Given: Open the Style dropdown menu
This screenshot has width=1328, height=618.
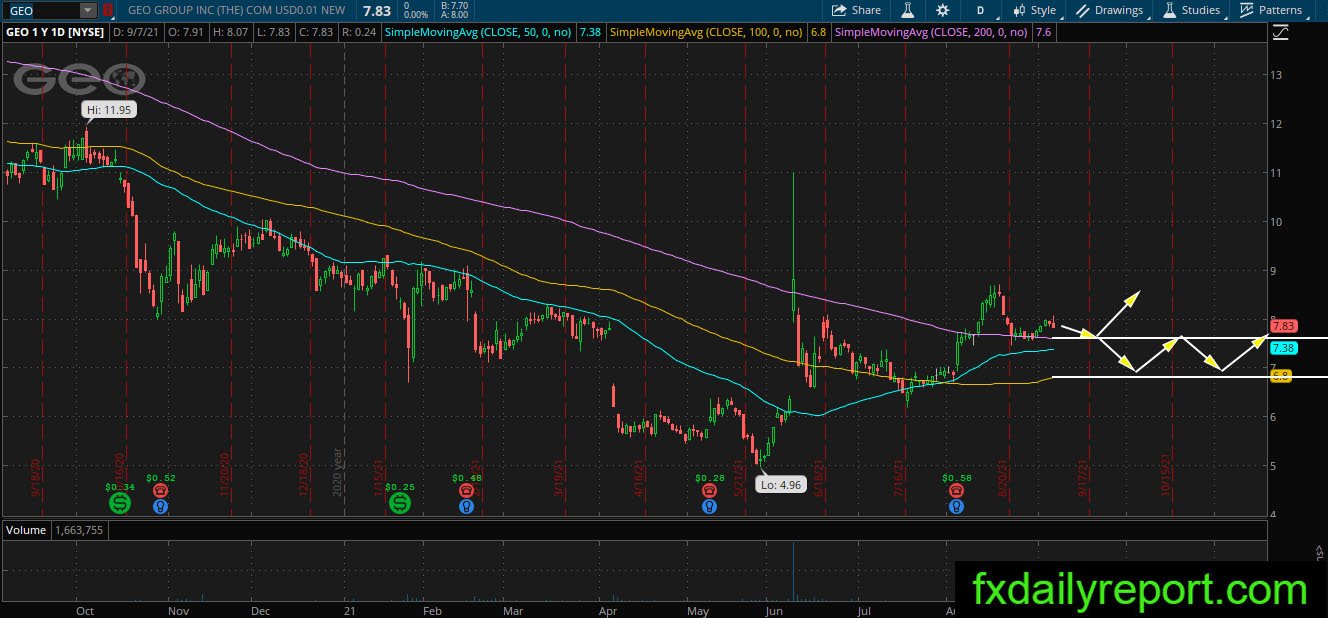Looking at the screenshot, I should (1034, 10).
